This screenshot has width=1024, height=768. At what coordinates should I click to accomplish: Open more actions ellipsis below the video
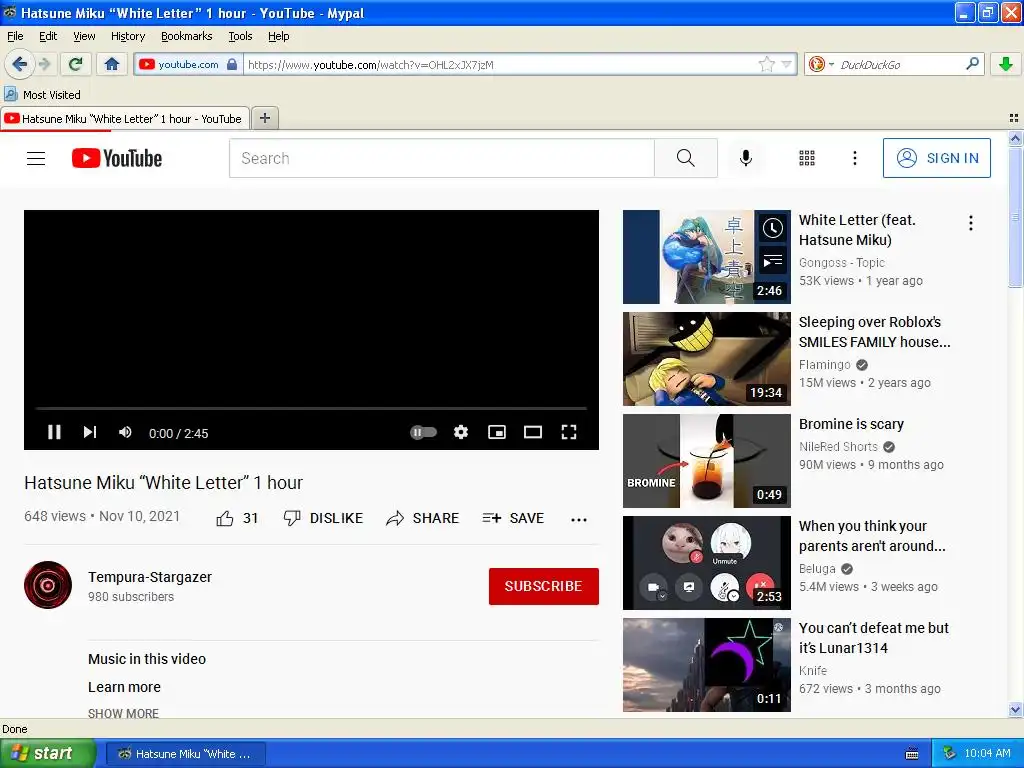tap(579, 520)
